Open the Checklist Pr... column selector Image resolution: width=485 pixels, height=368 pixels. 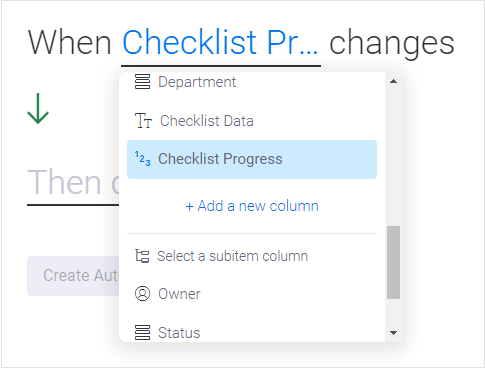pyautogui.click(x=220, y=43)
